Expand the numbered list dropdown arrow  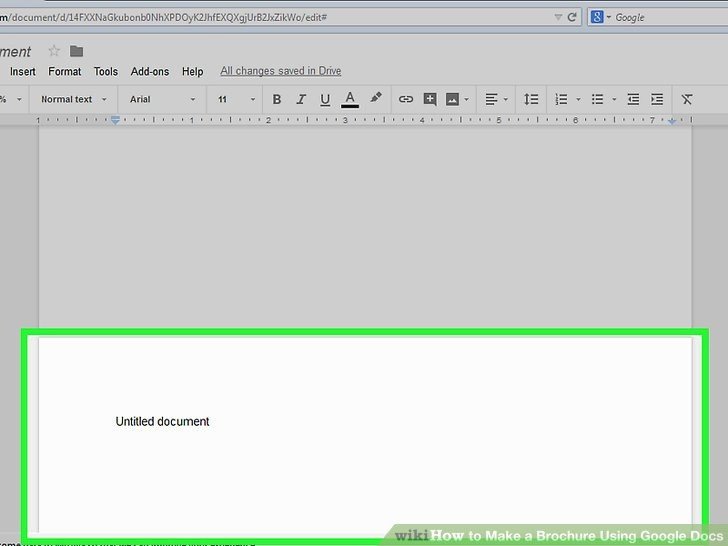click(x=578, y=99)
